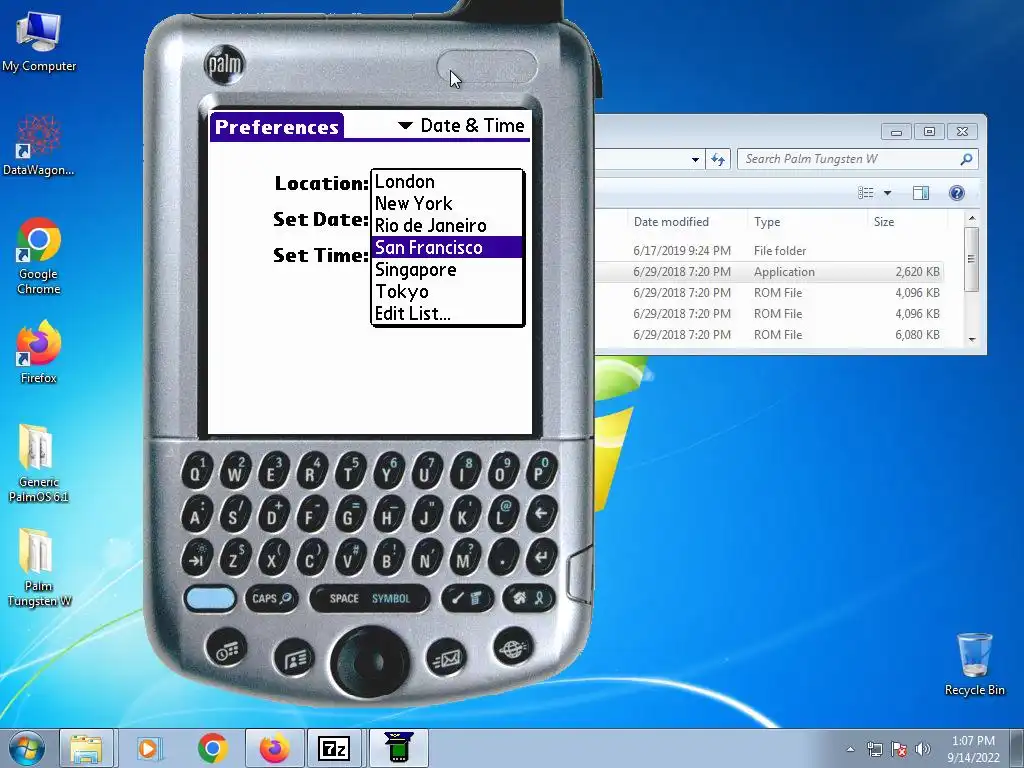Open the clock showing 1:07 PM
Screen dimensions: 1024x768
click(973, 749)
